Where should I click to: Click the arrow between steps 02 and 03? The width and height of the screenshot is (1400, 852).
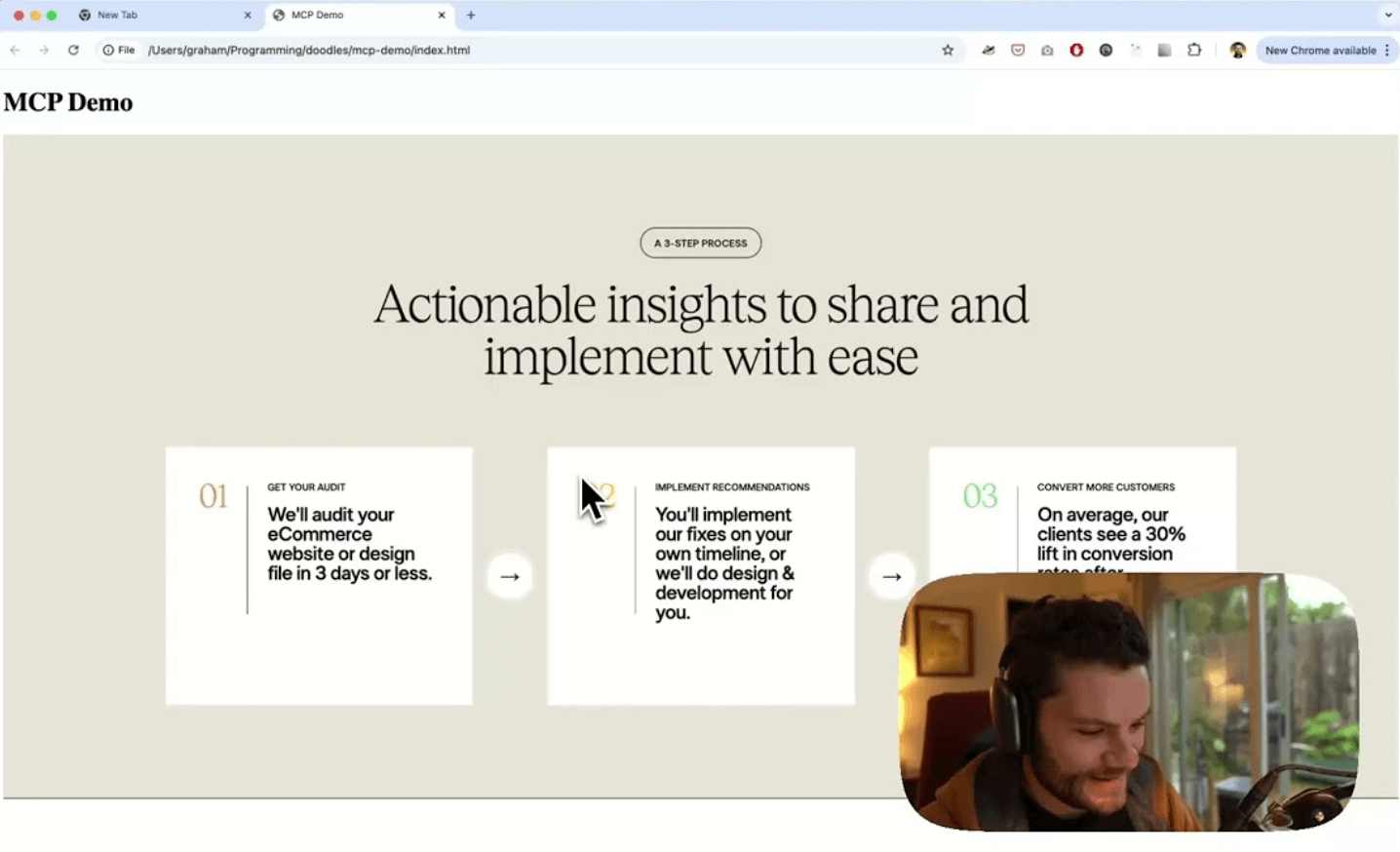tap(891, 576)
